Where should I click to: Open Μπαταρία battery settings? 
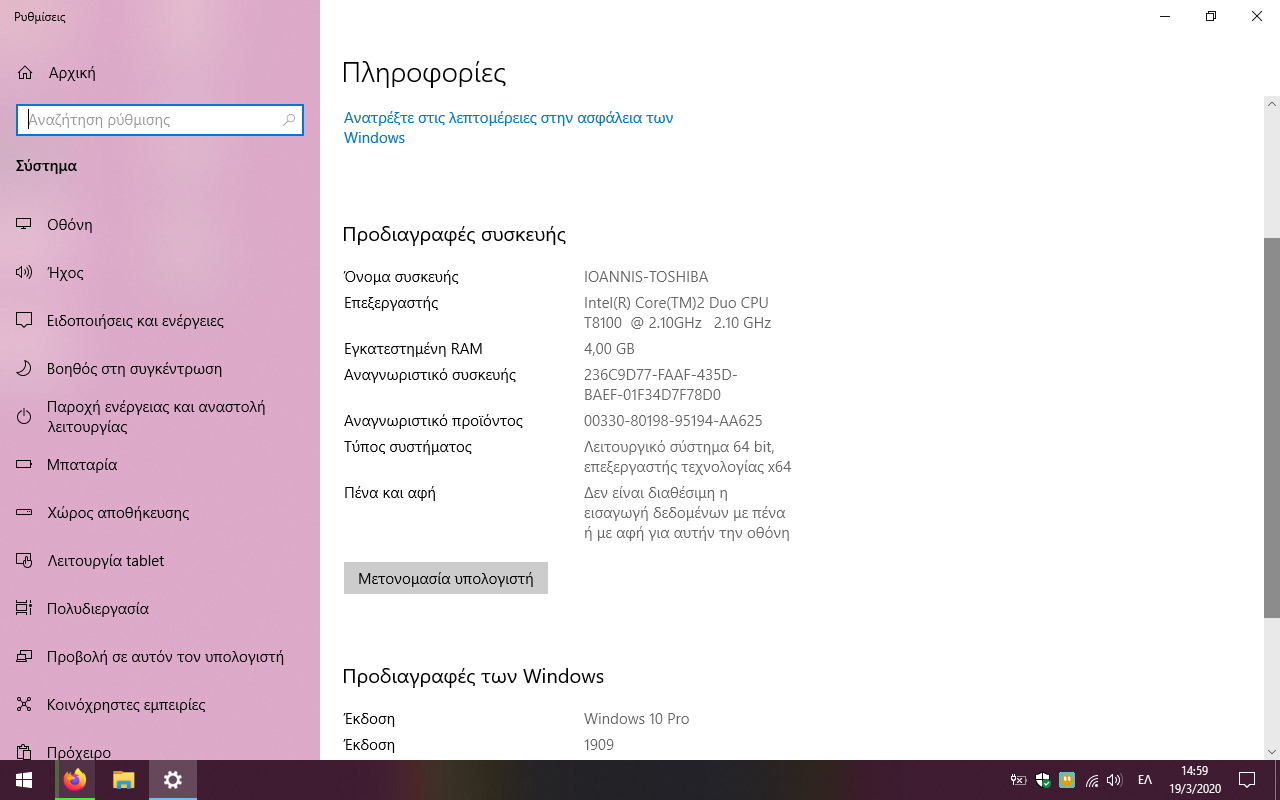82,465
